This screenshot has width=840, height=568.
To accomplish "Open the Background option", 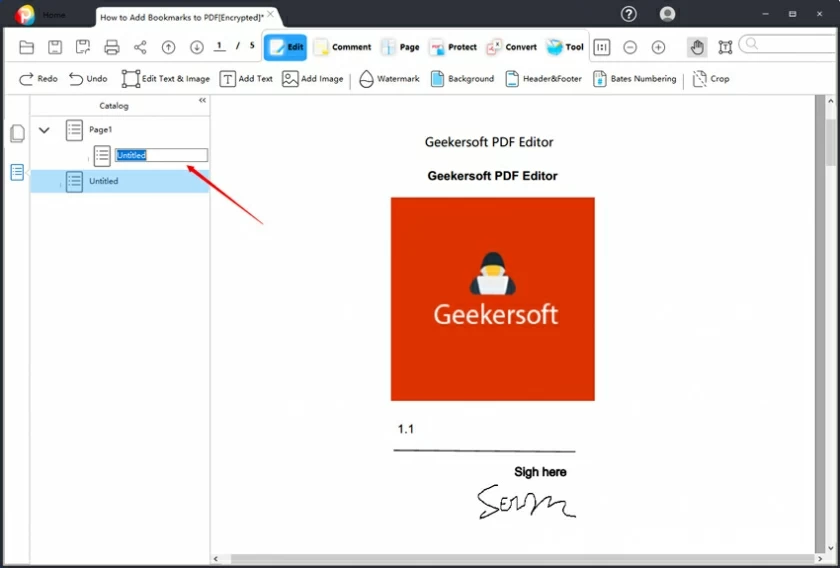I will [463, 79].
